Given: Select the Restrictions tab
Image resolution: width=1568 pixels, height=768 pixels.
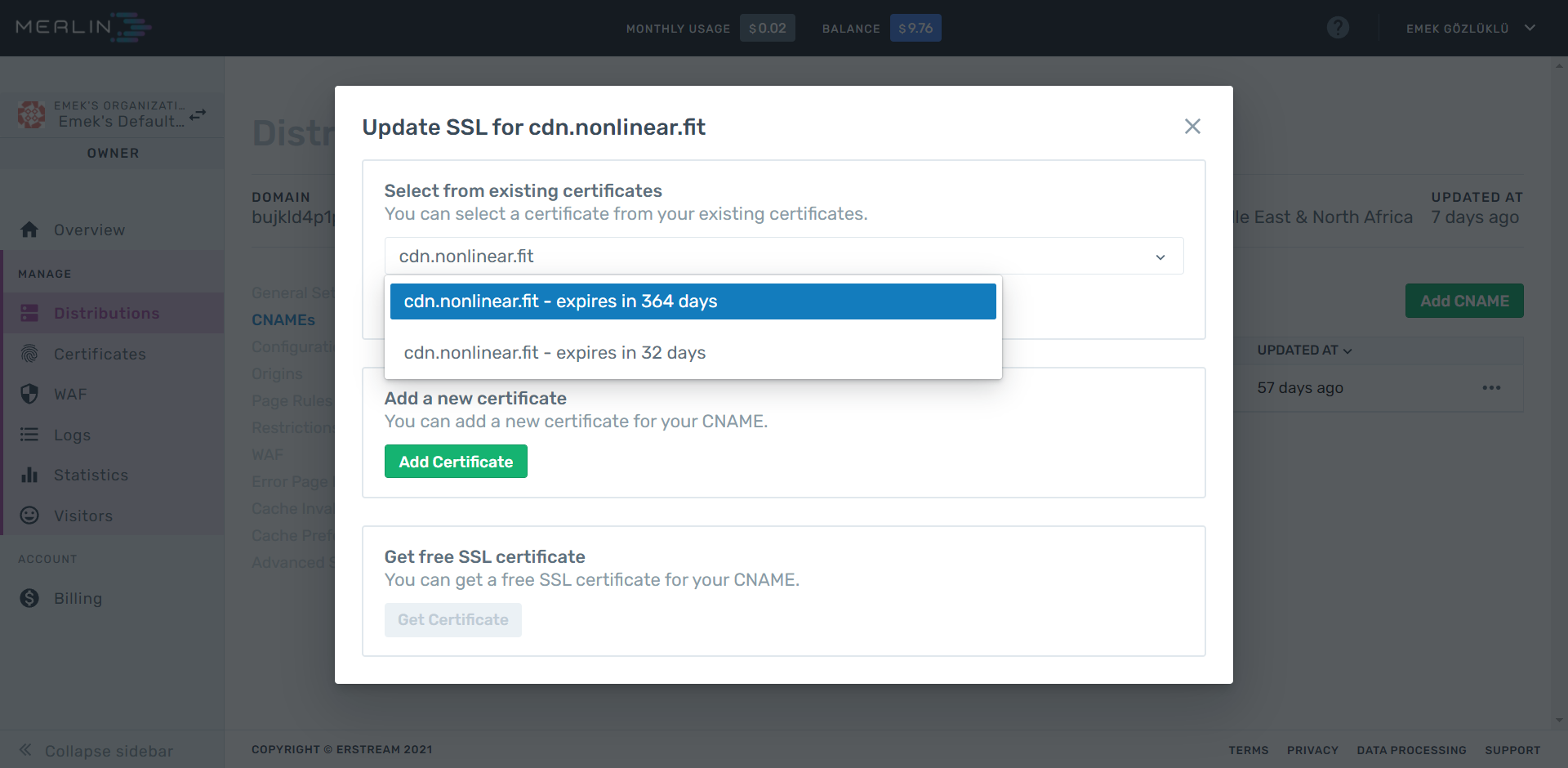Looking at the screenshot, I should pyautogui.click(x=293, y=428).
